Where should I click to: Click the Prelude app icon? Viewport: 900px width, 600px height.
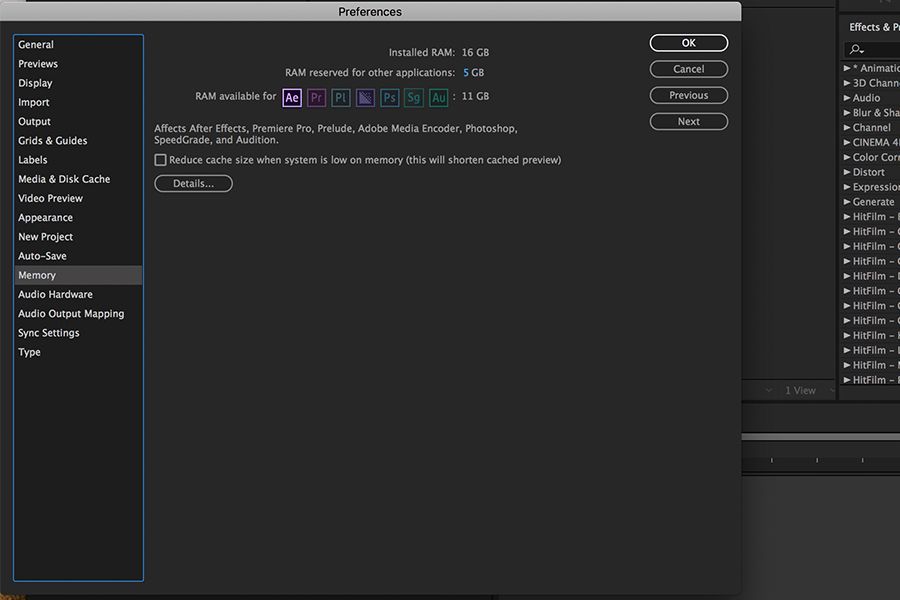(340, 97)
